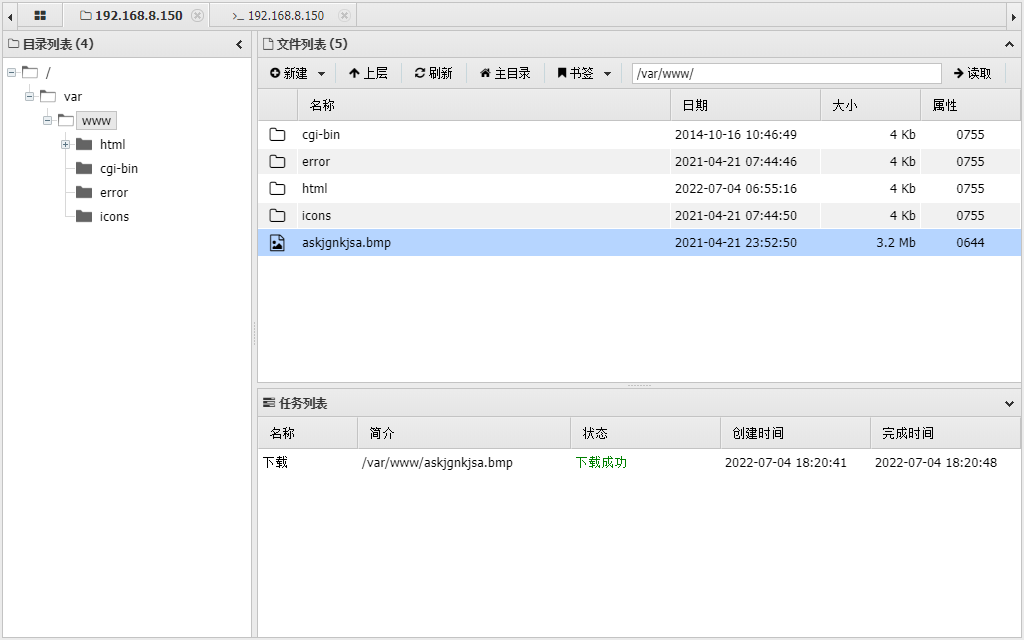Click the 读取 read button

(x=972, y=73)
